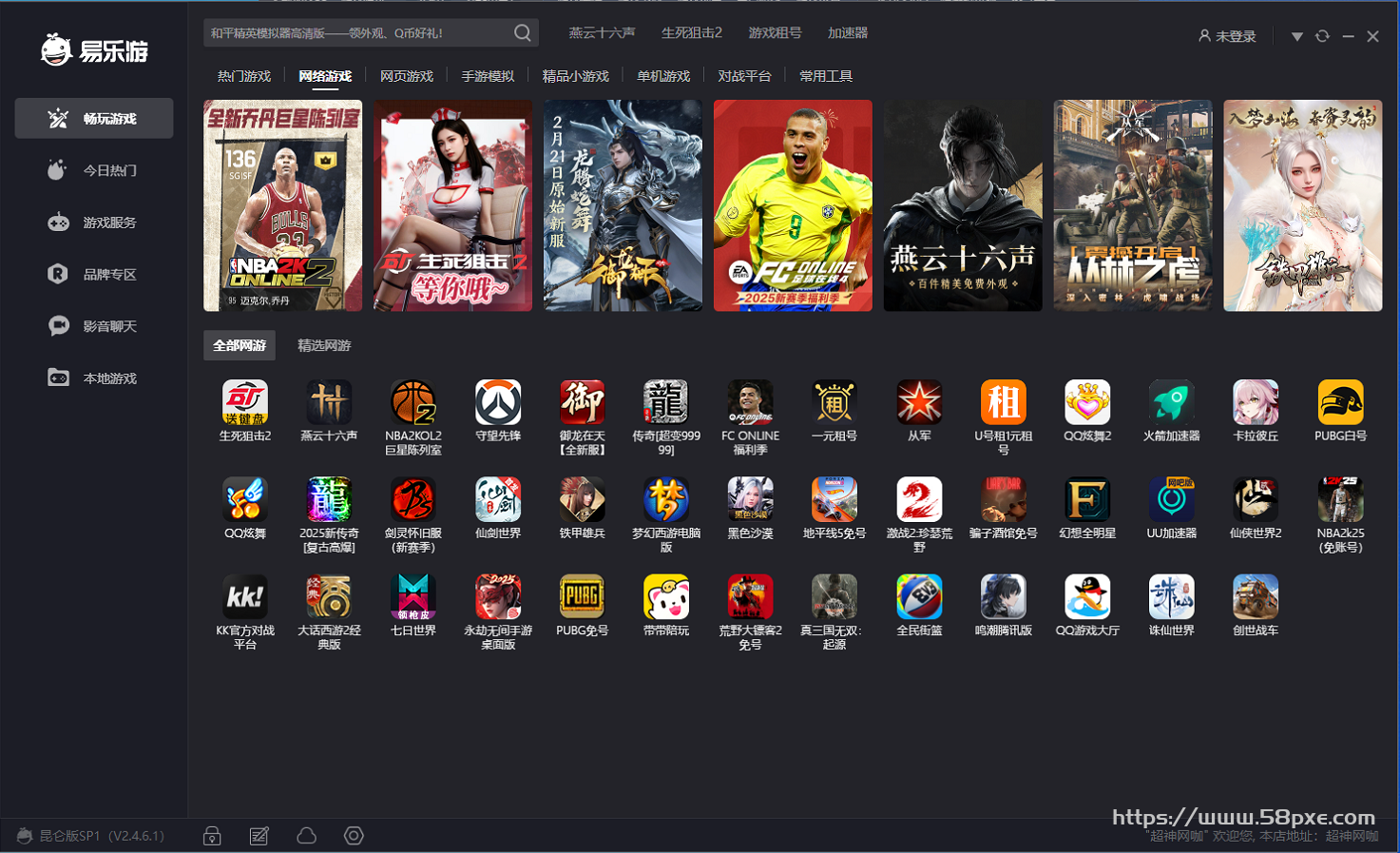Switch to 精品小游戏 tab
1400x853 pixels.
tap(575, 76)
